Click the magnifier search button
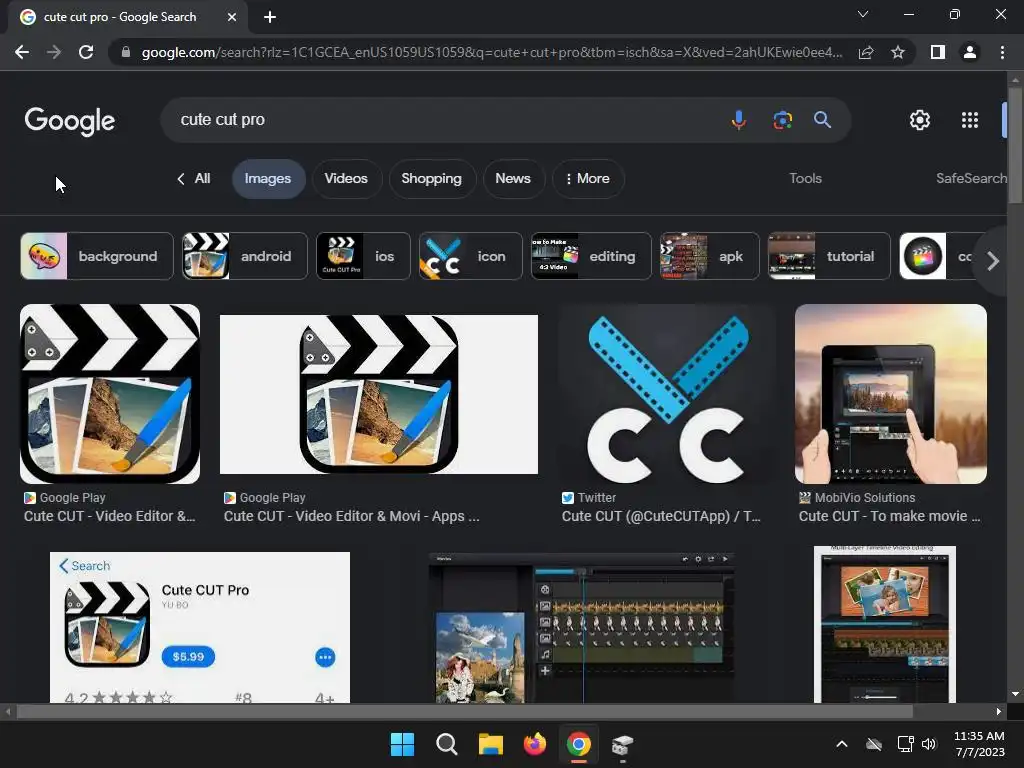Screen dimensions: 1024x768 click(x=822, y=120)
